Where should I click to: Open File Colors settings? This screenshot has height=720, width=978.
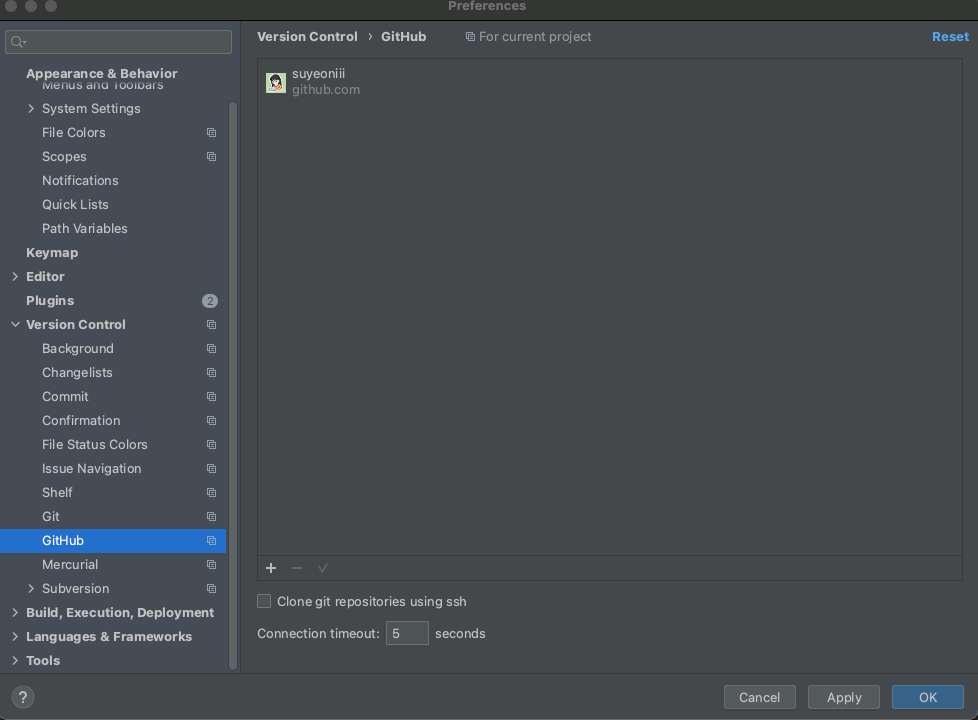tap(74, 132)
